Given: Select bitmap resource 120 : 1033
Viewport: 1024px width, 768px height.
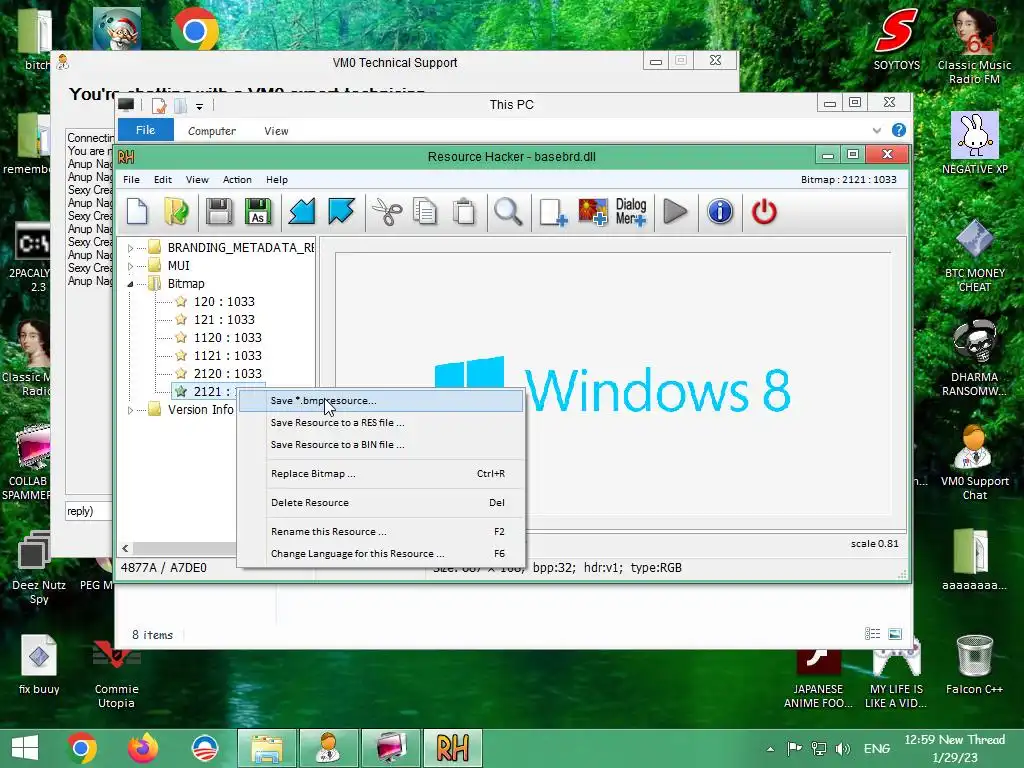Looking at the screenshot, I should [x=224, y=302].
